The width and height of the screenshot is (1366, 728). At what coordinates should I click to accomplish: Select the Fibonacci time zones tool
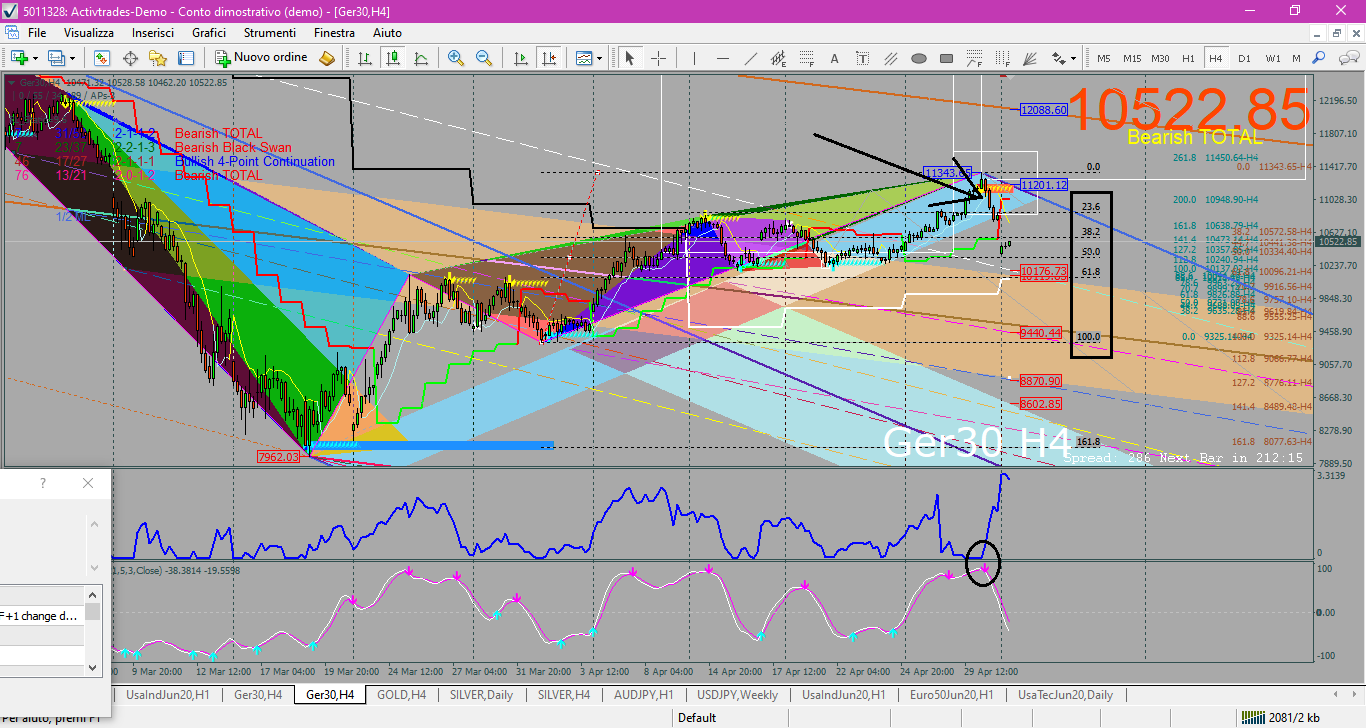coord(1002,58)
